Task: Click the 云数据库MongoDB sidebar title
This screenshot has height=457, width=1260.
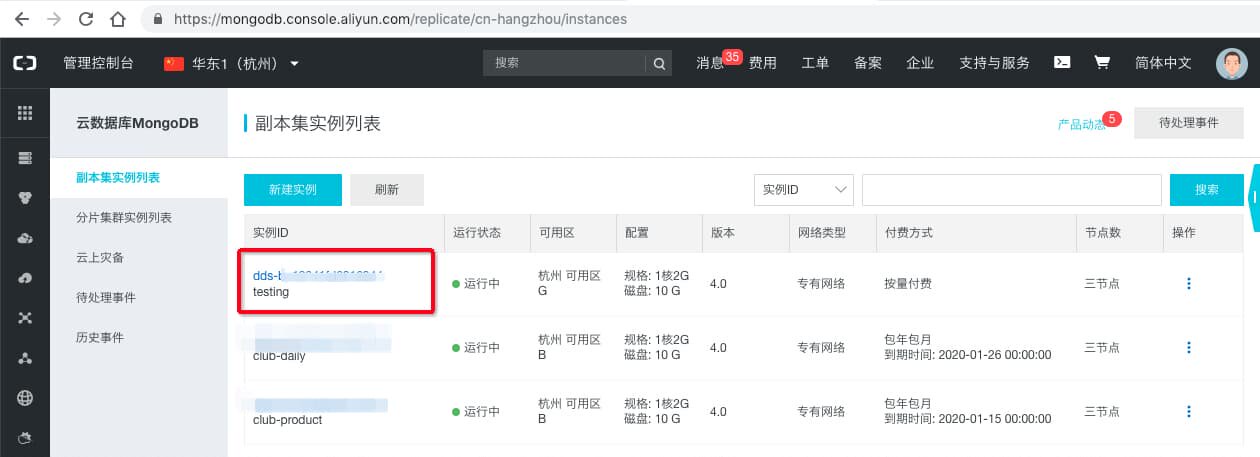Action: pos(138,123)
